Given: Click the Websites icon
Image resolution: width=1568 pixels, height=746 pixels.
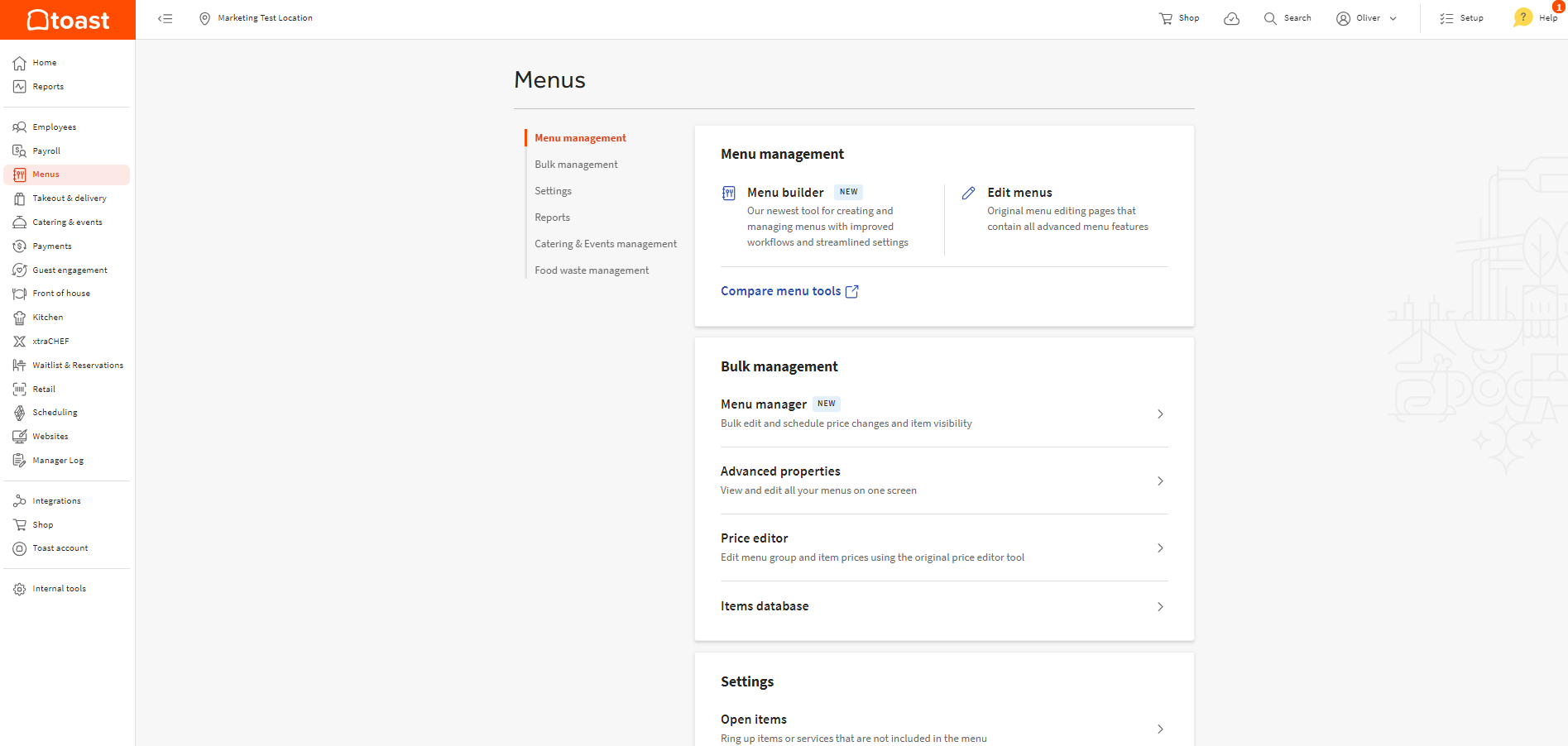Looking at the screenshot, I should (x=20, y=437).
